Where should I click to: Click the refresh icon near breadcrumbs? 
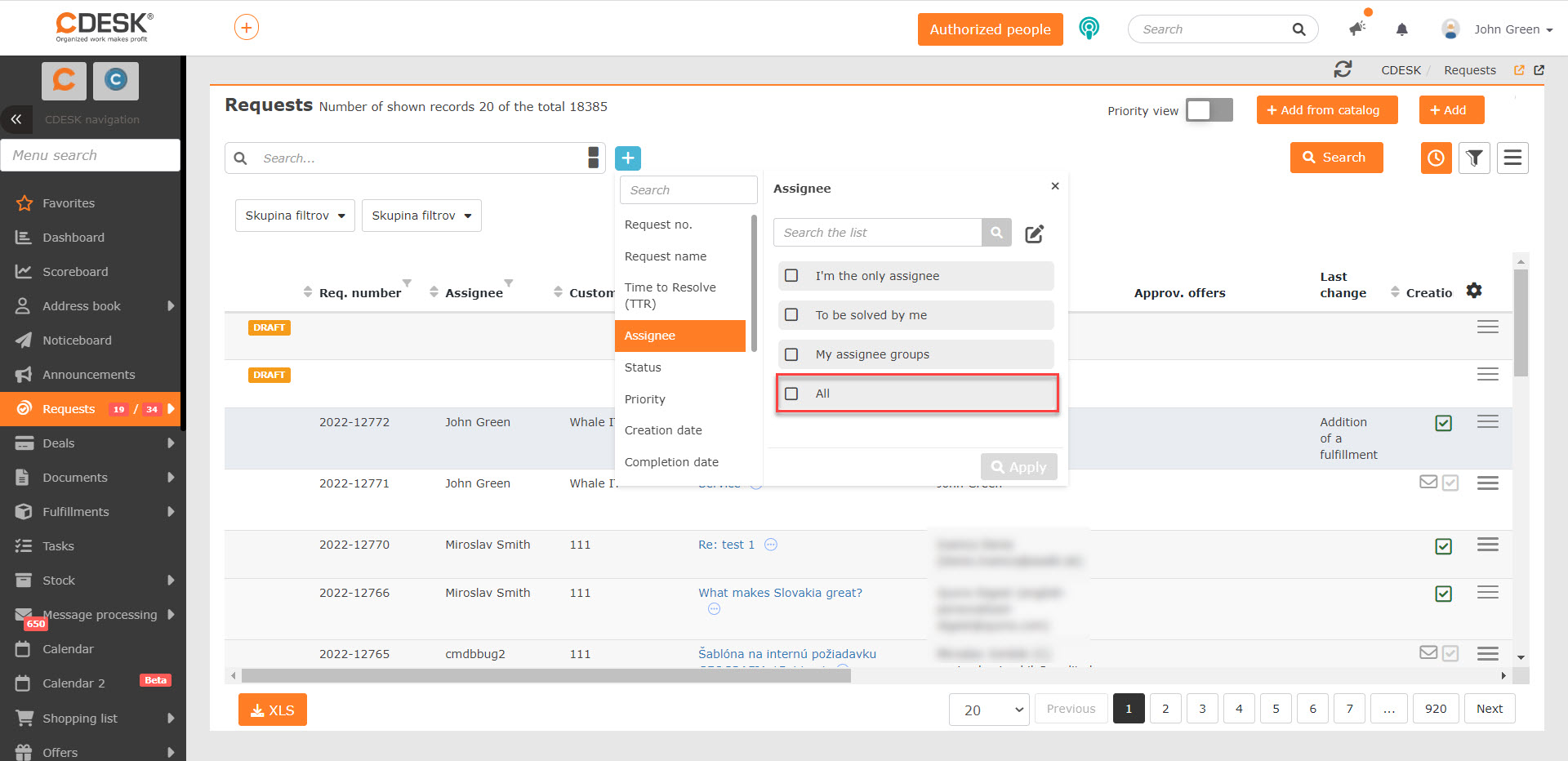[x=1343, y=69]
